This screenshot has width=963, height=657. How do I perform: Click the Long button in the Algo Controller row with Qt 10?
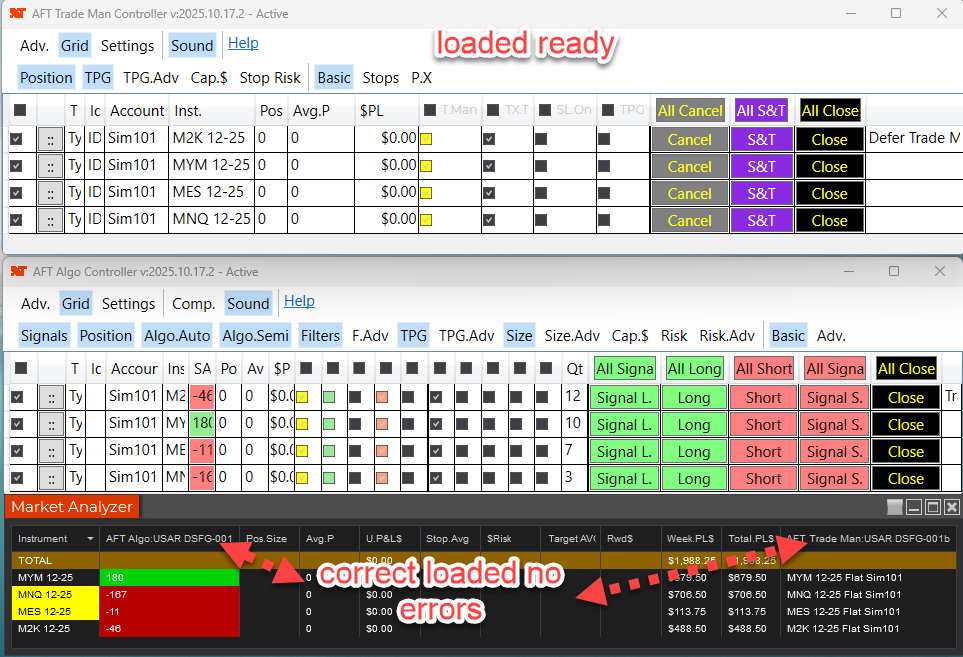coord(694,424)
